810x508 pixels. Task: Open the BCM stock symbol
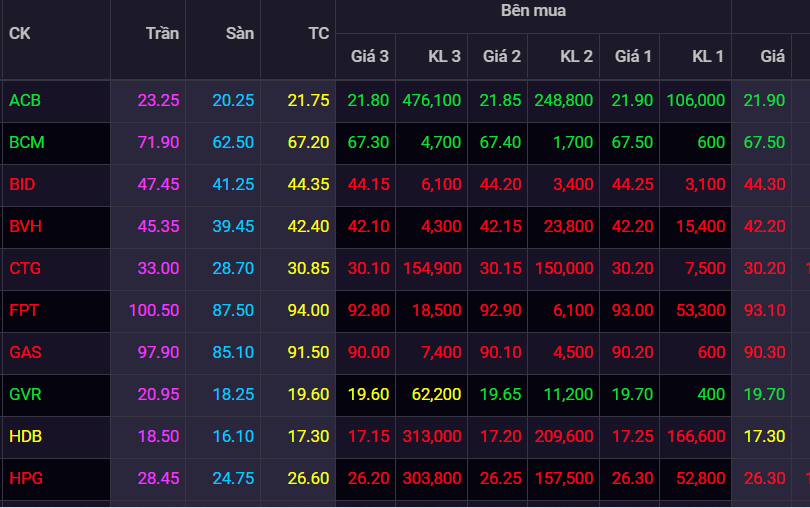pyautogui.click(x=27, y=142)
